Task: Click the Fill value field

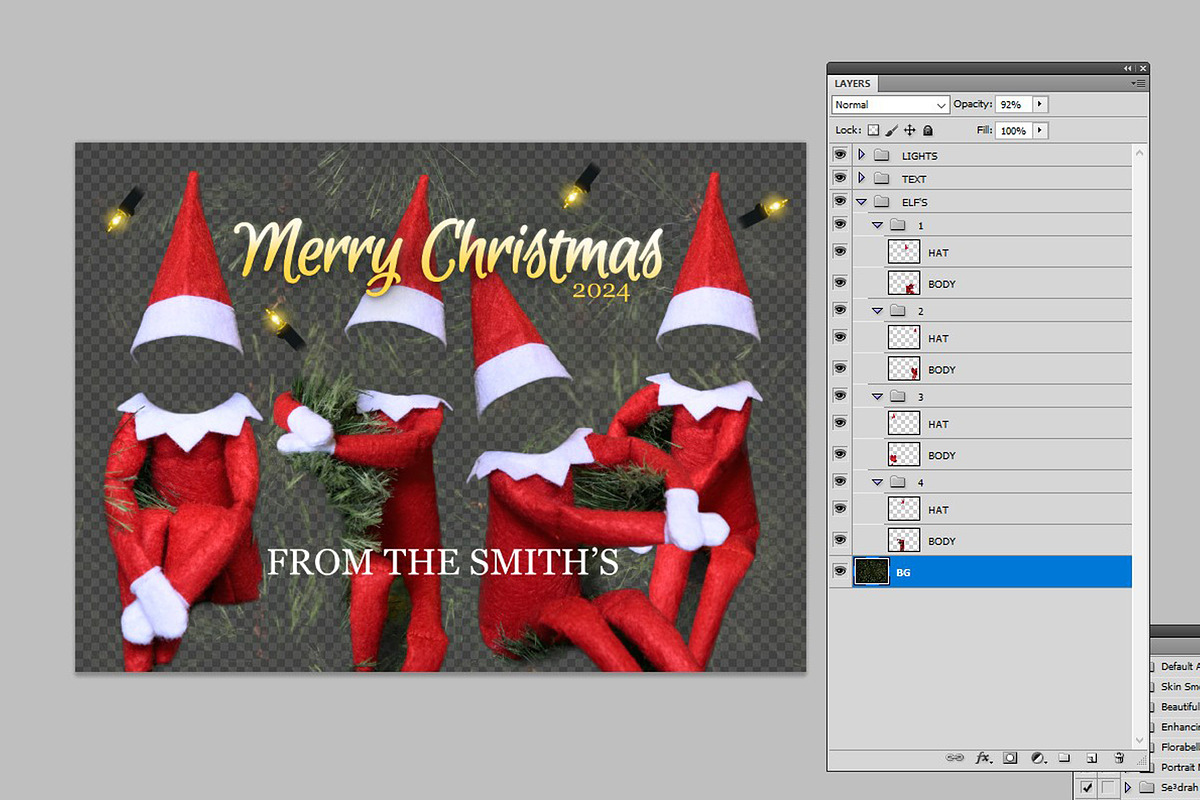Action: (1013, 131)
